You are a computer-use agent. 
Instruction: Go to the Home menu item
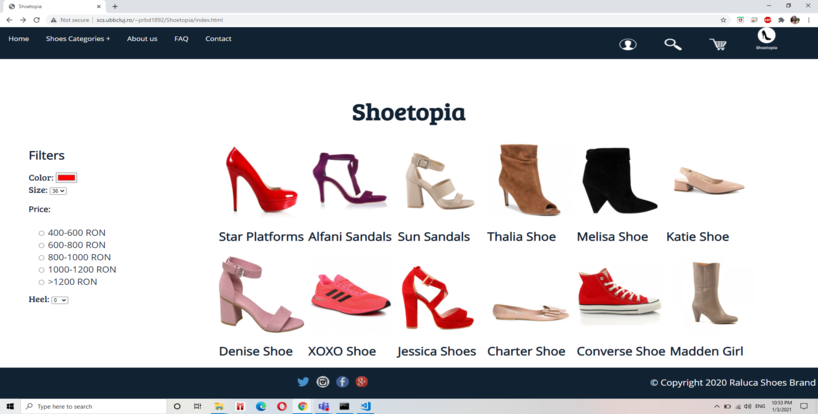[x=19, y=39]
